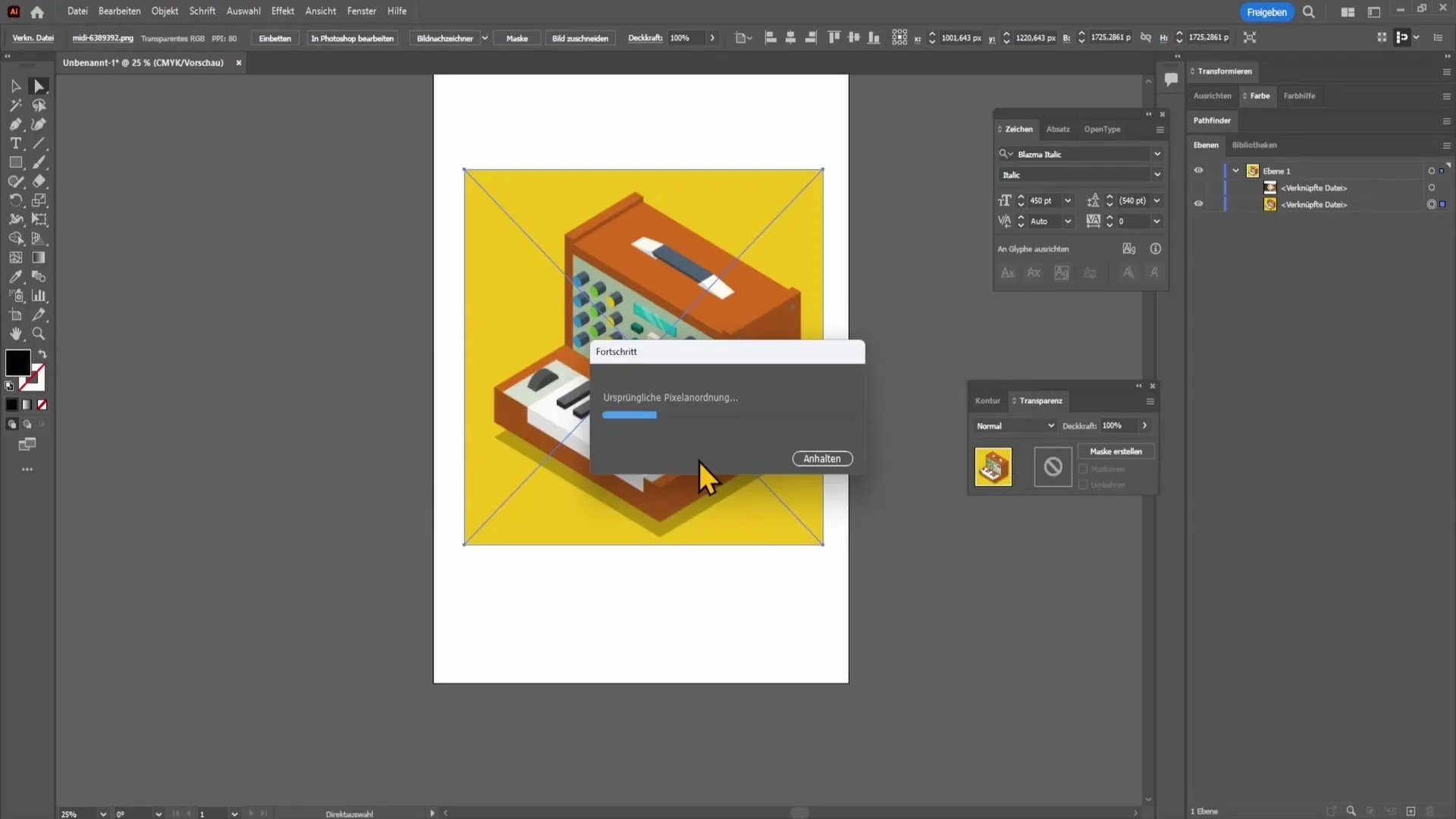Click the Maske erstellen button
This screenshot has height=819, width=1456.
pos(1116,451)
